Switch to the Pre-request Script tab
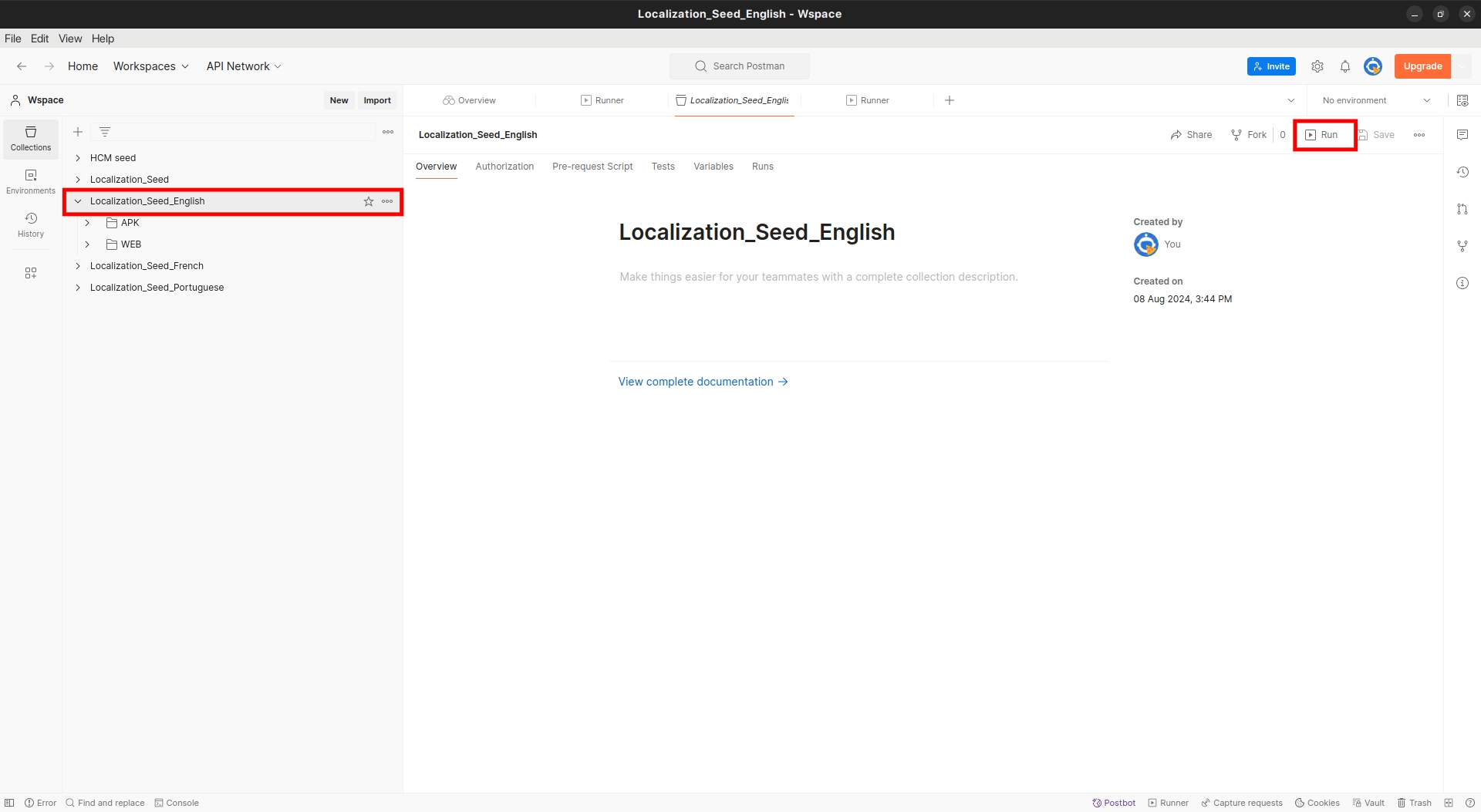 [592, 167]
